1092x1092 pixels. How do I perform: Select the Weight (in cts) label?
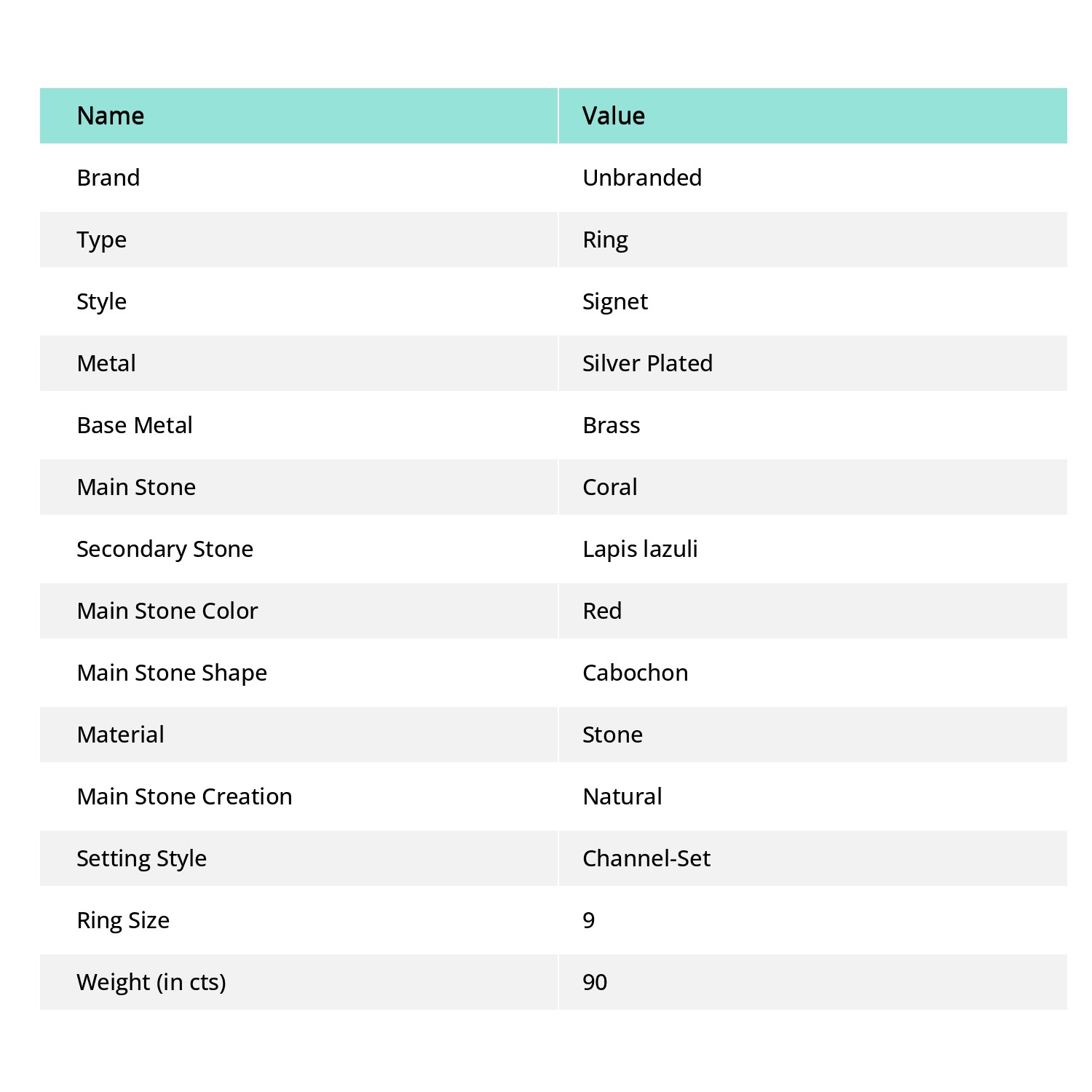(151, 982)
